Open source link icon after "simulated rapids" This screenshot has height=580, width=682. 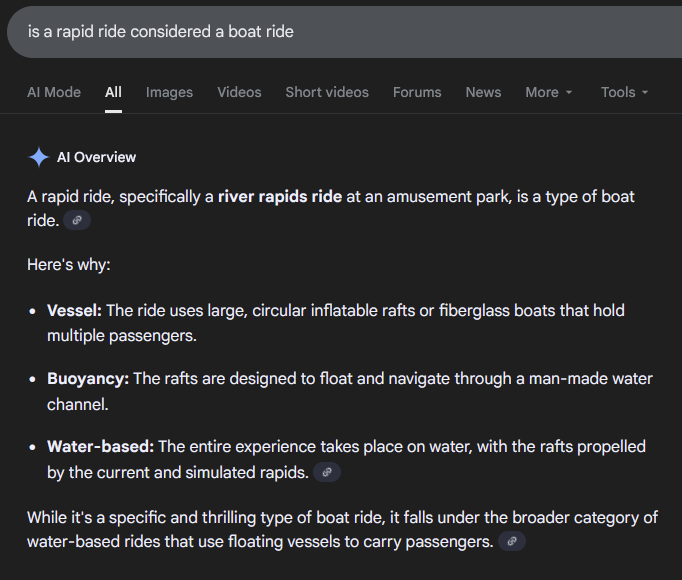pyautogui.click(x=327, y=472)
